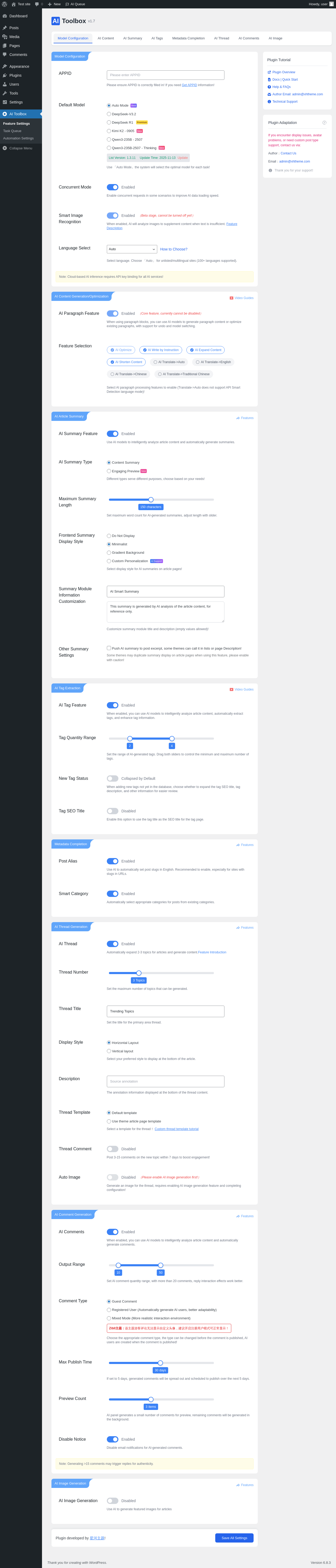Enable the Tag SEO Title switch
The height and width of the screenshot is (1568, 336).
(113, 811)
